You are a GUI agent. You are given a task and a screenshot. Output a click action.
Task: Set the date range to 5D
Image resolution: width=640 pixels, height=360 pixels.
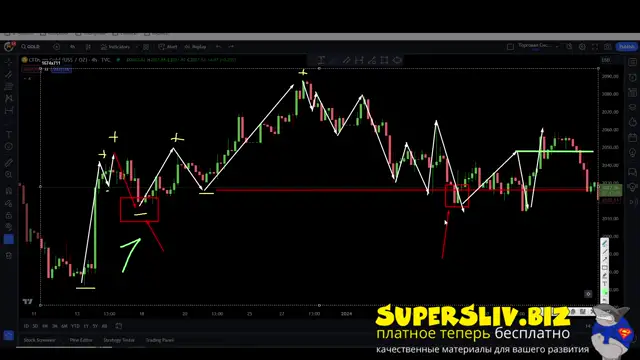click(36, 326)
